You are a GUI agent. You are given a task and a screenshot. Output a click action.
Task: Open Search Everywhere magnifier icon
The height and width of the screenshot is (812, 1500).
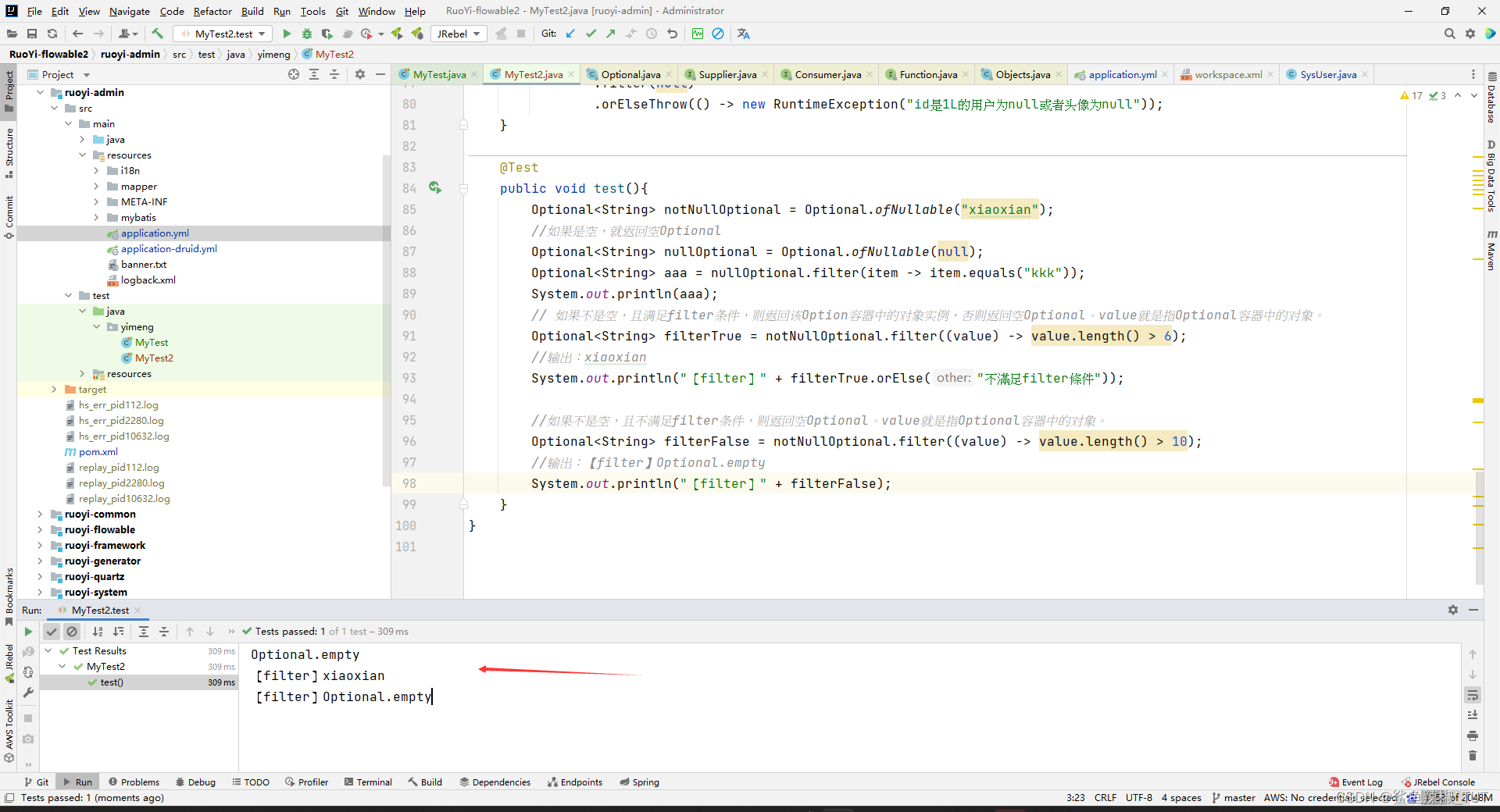pyautogui.click(x=1449, y=34)
